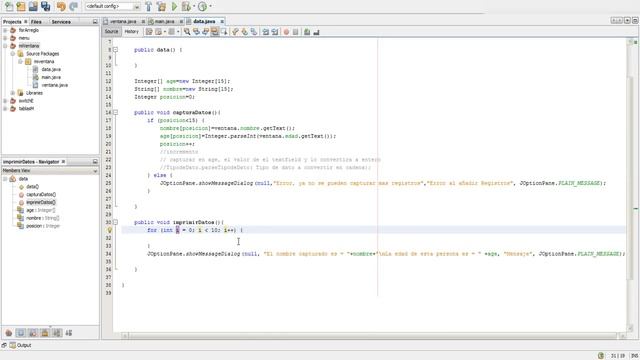The image size is (640, 360).
Task: Toggle the fifth Navigator filter button
Action: point(57,333)
